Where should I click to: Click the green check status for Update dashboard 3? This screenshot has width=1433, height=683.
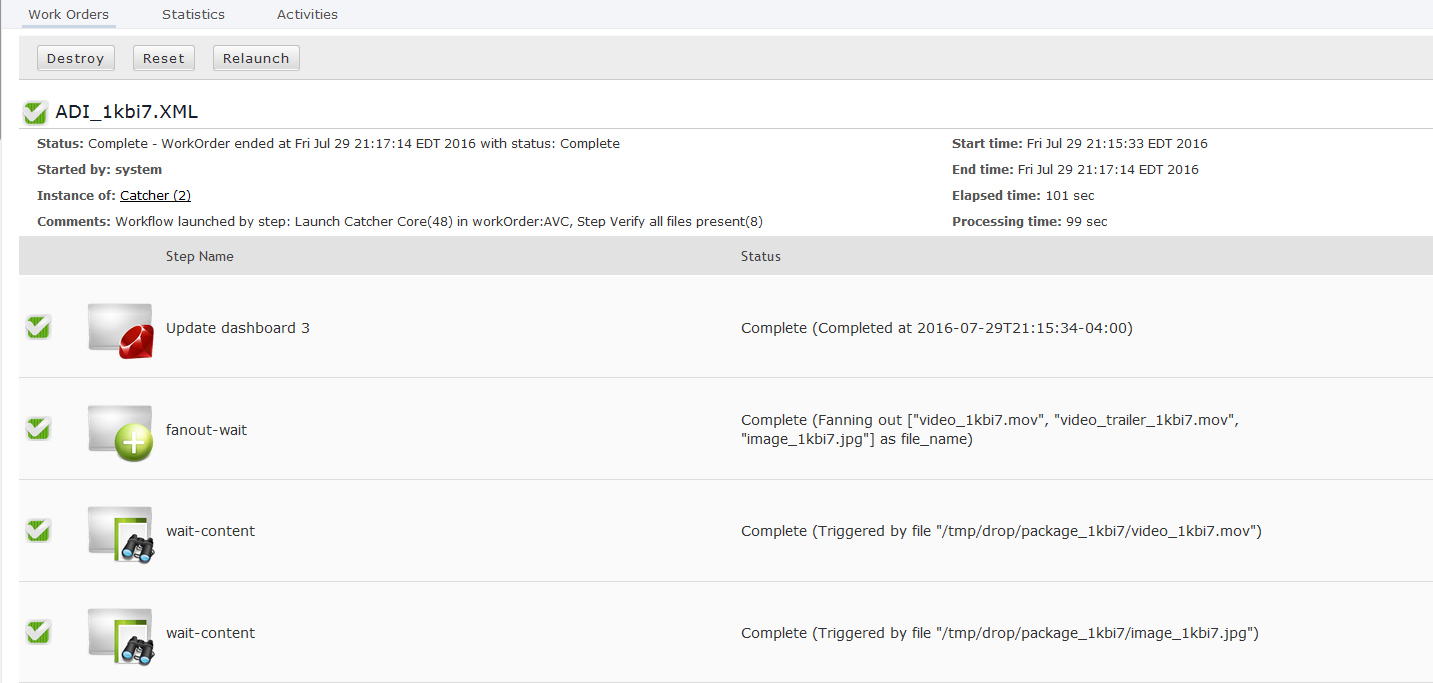click(x=38, y=327)
